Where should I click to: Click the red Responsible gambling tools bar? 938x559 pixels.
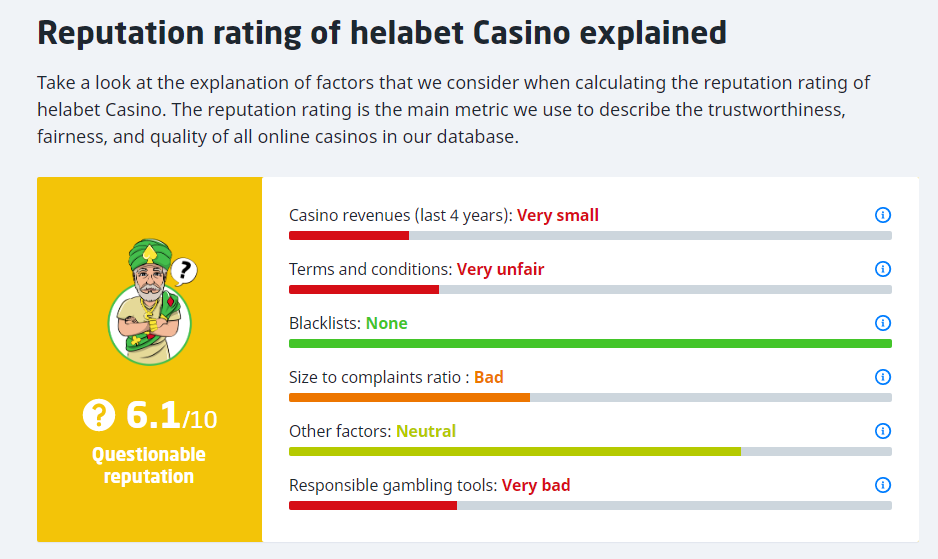[373, 505]
